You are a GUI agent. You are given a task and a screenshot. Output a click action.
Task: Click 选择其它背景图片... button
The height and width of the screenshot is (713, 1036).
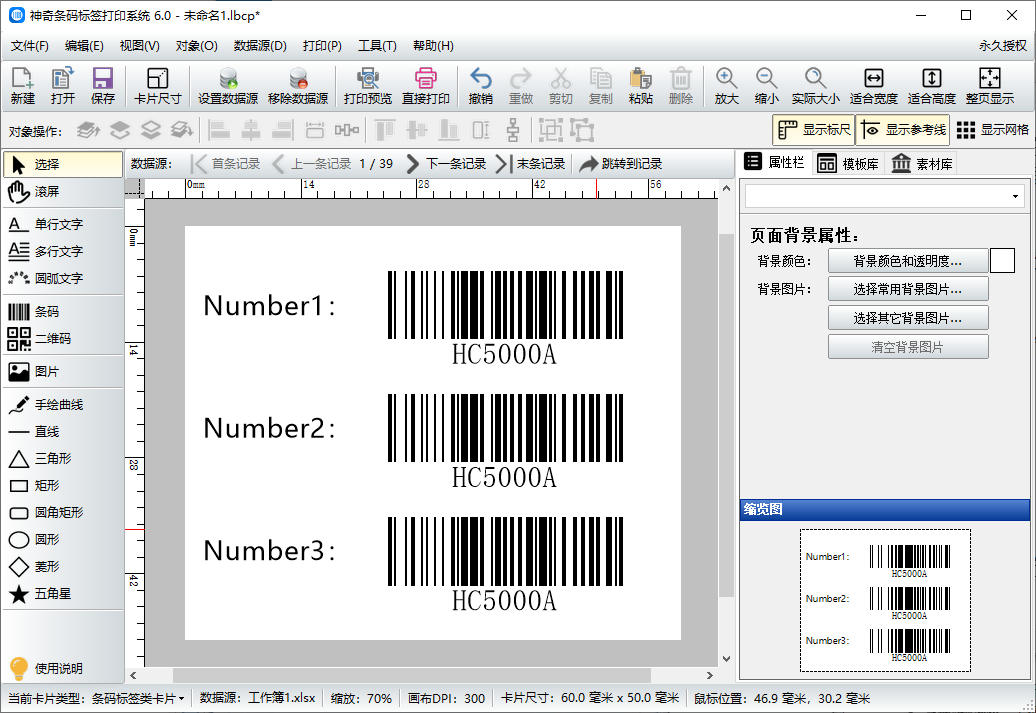pyautogui.click(x=908, y=318)
